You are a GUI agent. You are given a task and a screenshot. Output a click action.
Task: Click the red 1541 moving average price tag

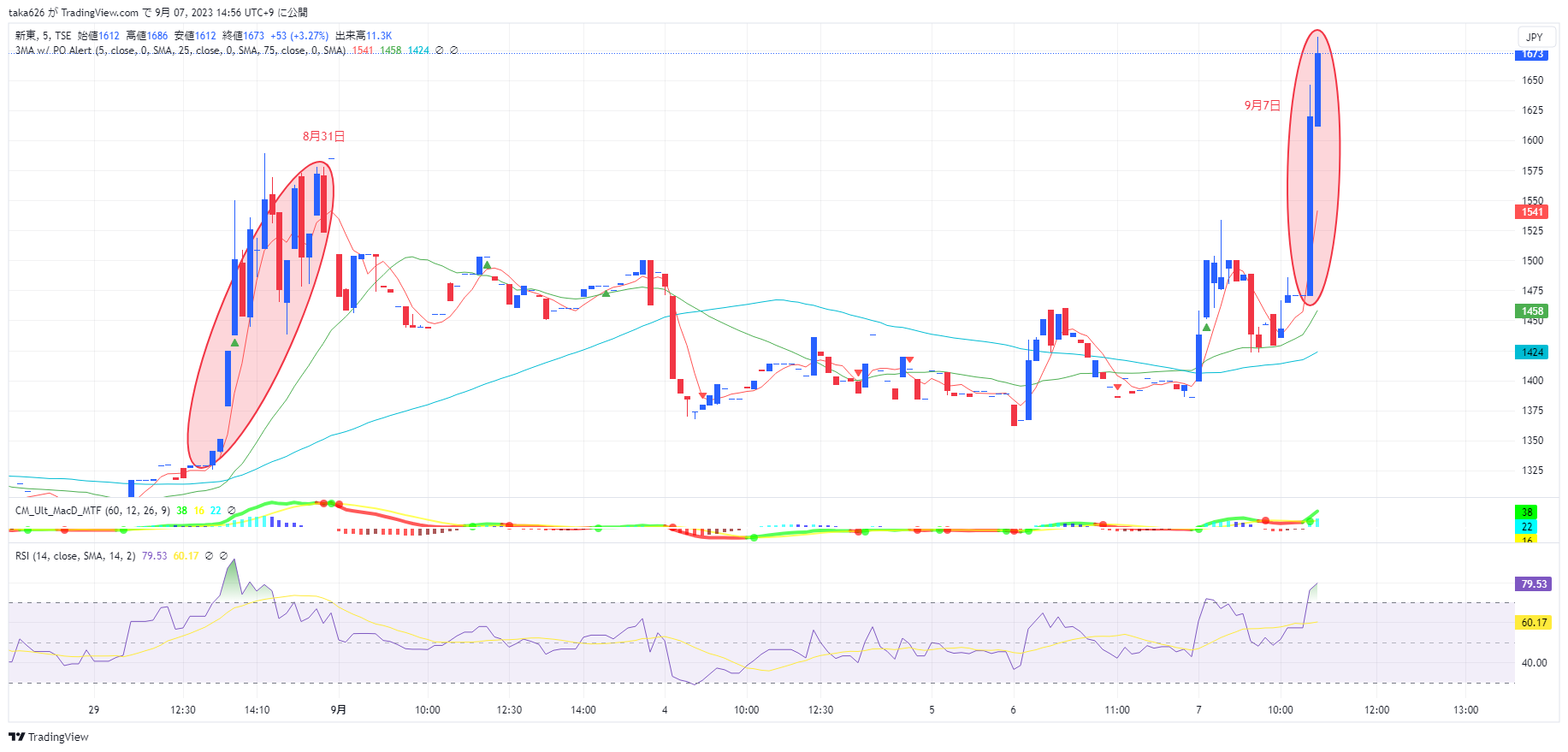point(1532,212)
